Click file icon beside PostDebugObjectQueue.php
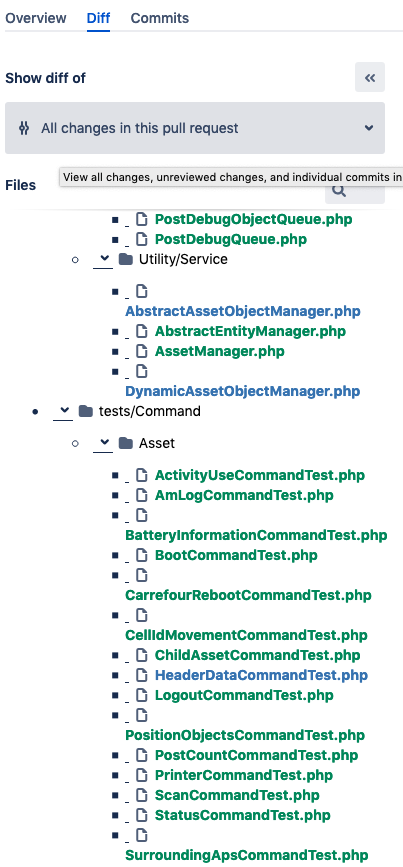This screenshot has width=403, height=867. (x=142, y=220)
